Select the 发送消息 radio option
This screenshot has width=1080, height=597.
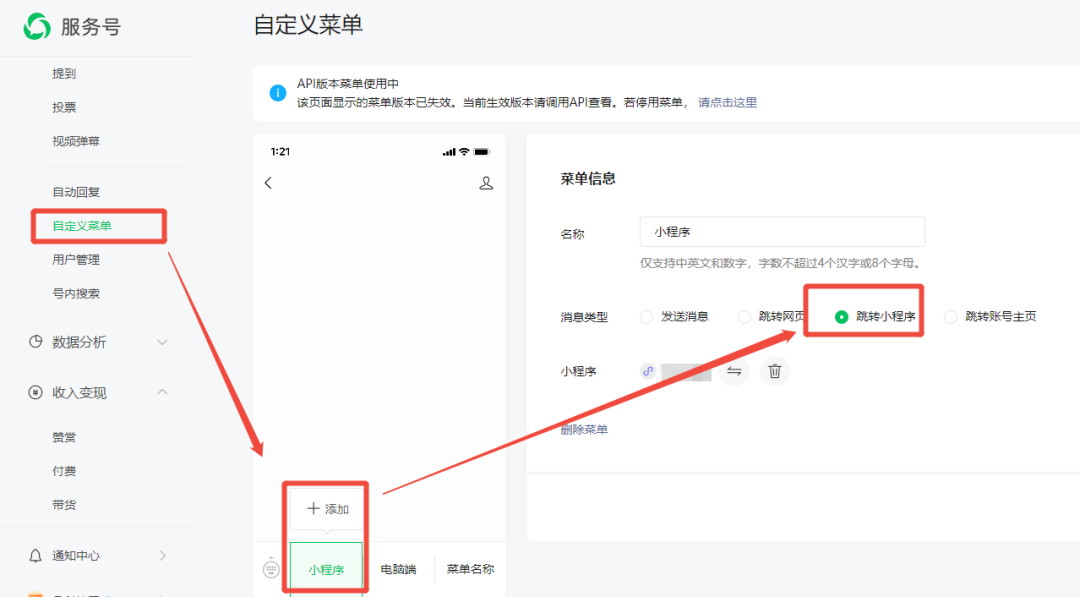tap(646, 317)
